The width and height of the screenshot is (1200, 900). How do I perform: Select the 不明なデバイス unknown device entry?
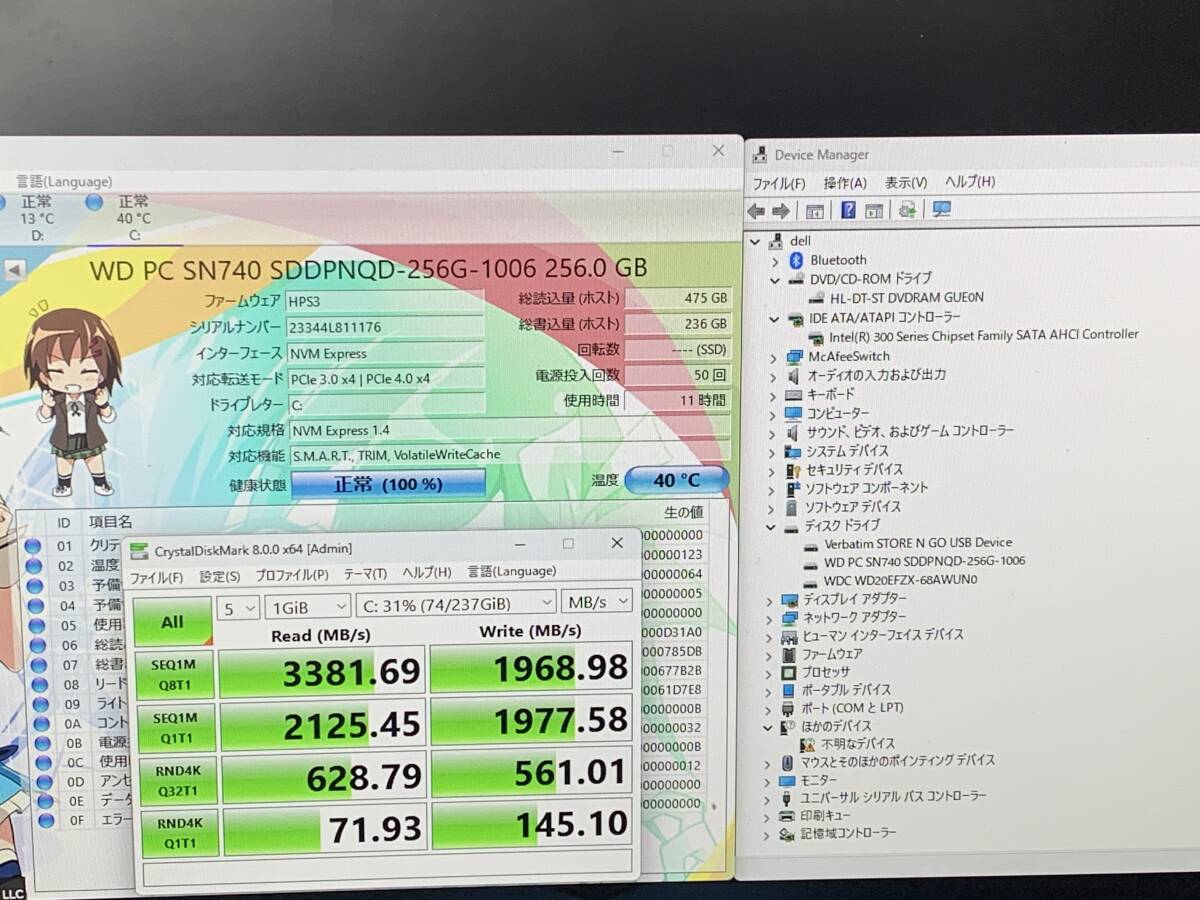pos(858,744)
